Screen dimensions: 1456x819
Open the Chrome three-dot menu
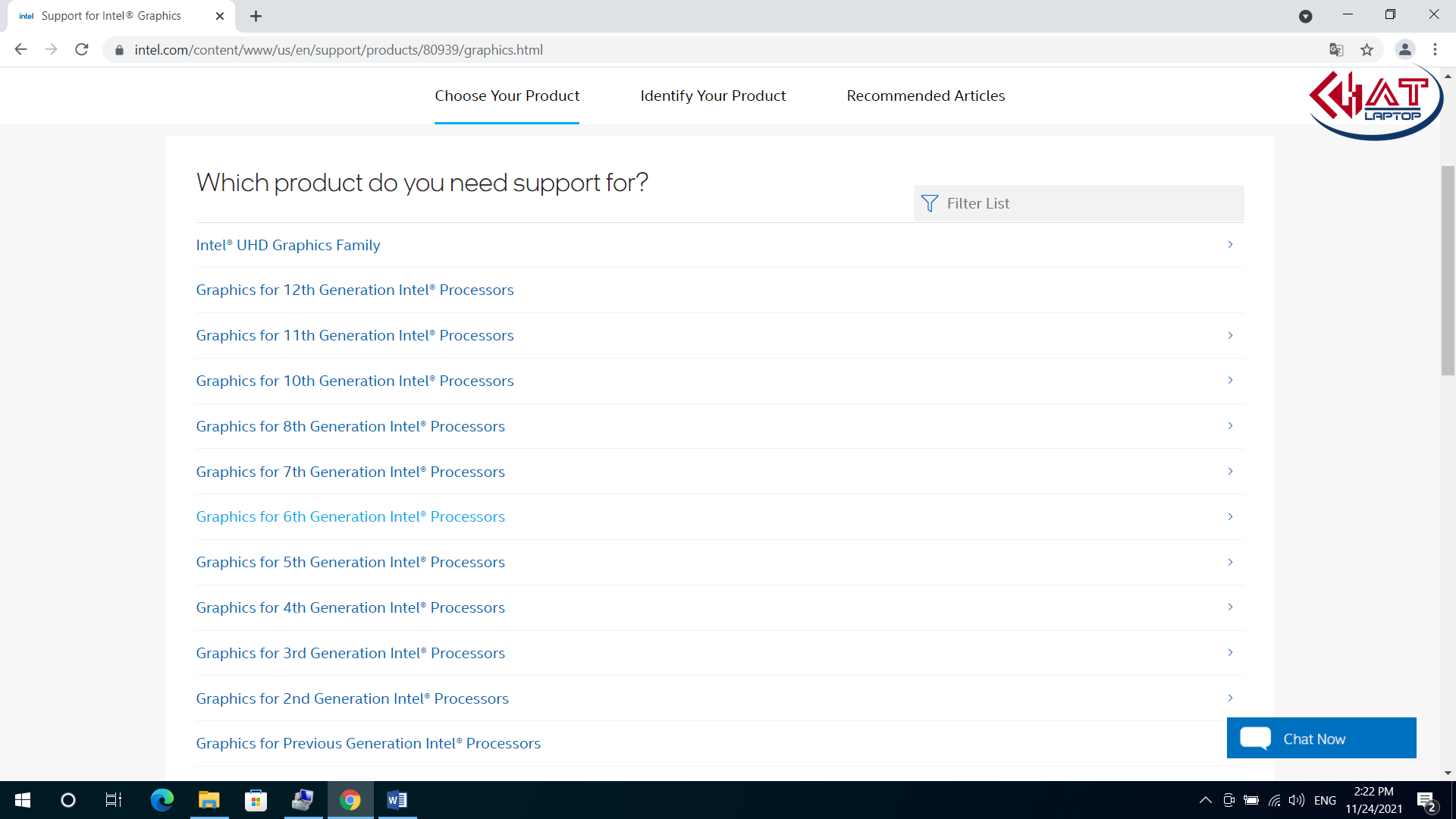click(1435, 49)
